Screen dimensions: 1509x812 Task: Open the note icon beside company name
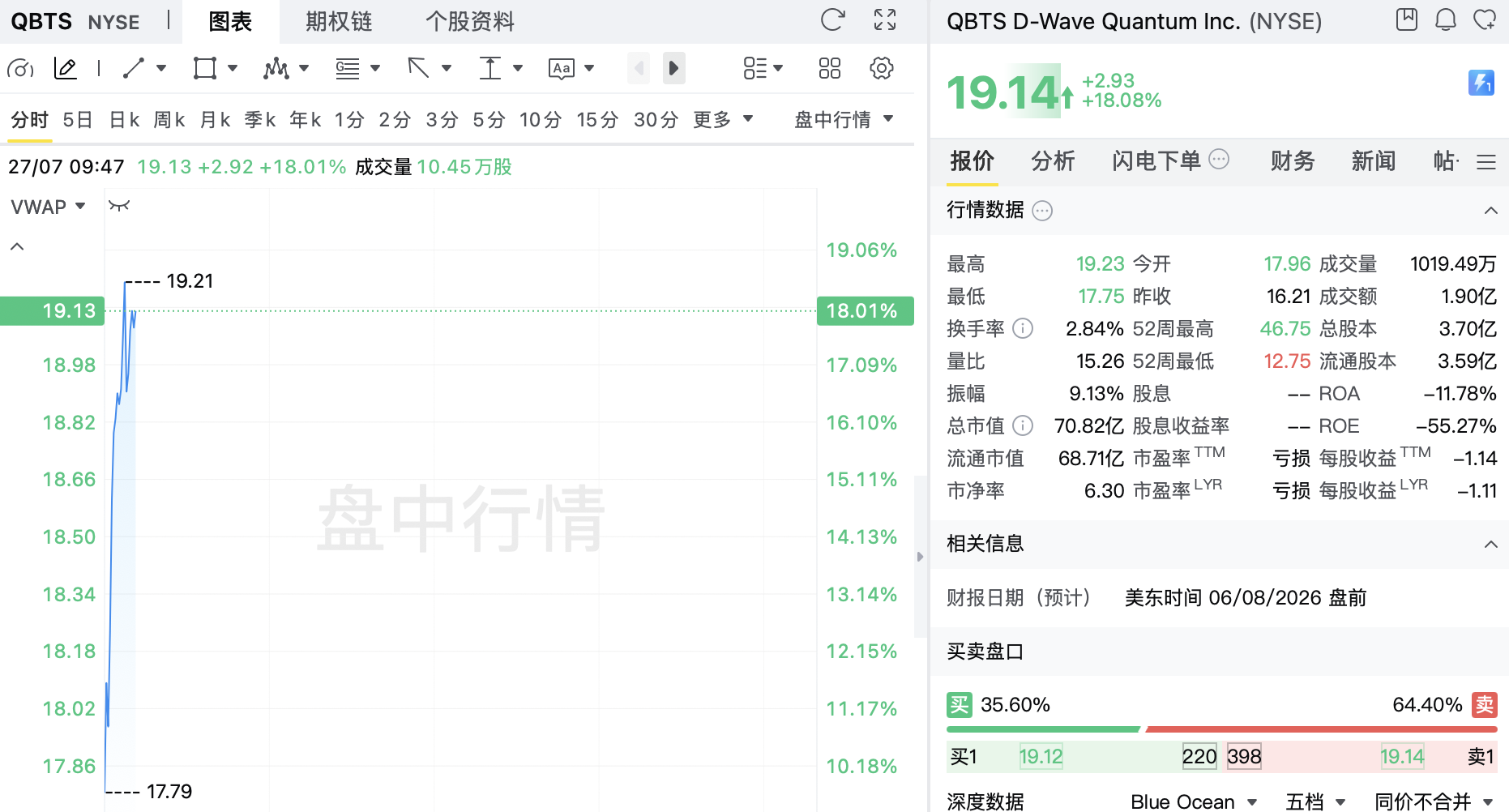(1407, 19)
